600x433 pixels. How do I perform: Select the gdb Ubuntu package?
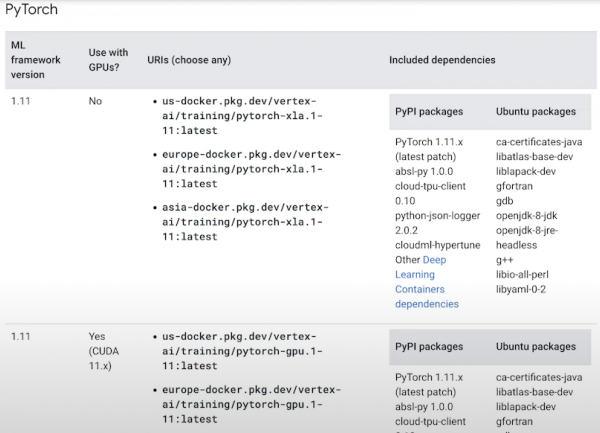pyautogui.click(x=505, y=201)
